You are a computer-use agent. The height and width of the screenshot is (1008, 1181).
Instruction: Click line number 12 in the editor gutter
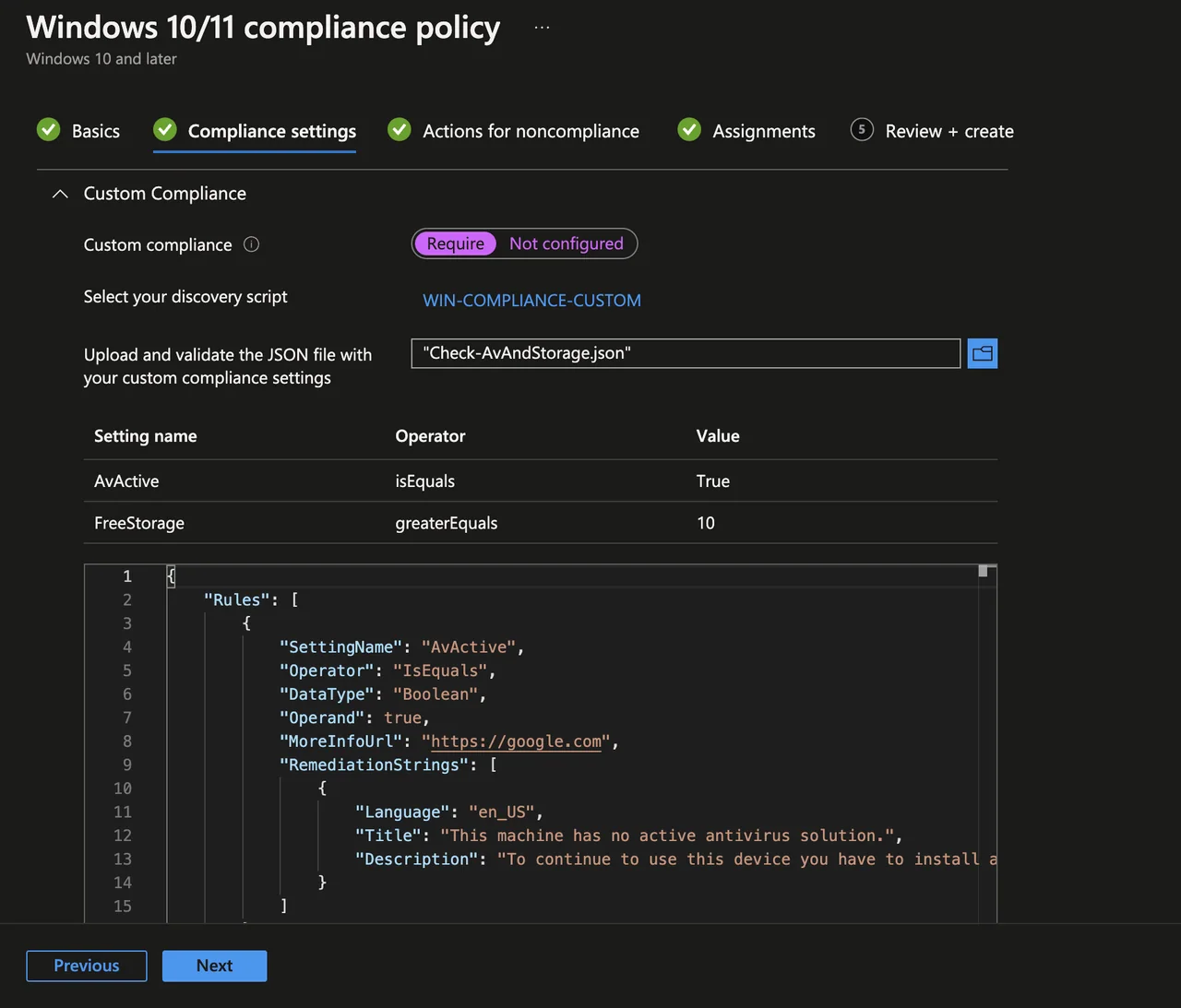[x=123, y=836]
